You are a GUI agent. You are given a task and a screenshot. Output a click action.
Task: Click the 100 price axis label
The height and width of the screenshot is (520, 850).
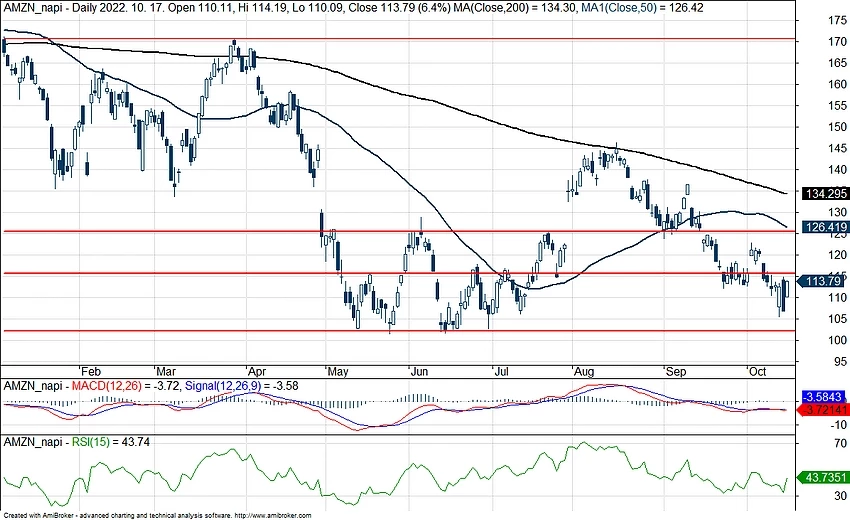[838, 340]
